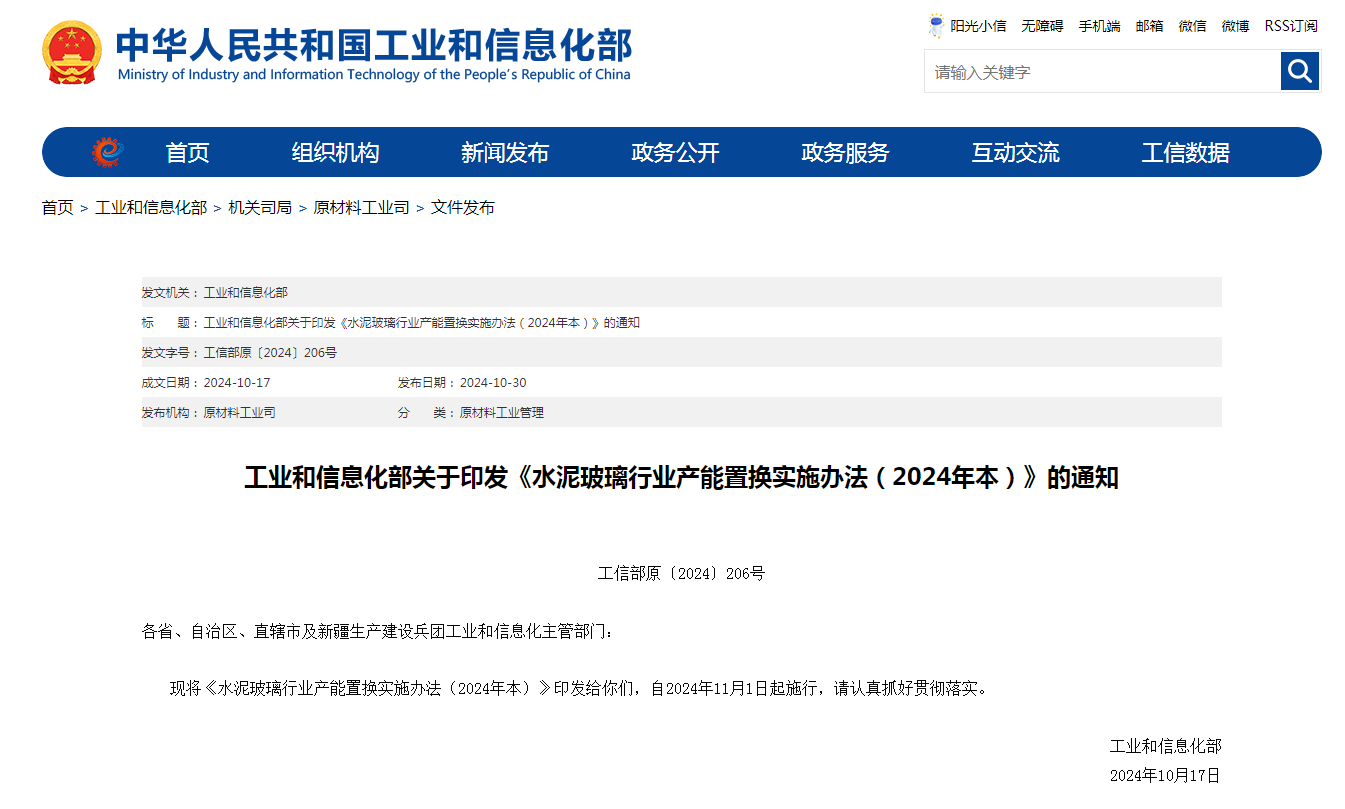Image resolution: width=1345 pixels, height=809 pixels.
Task: Focus the 请输入关键字 search field
Action: (1102, 72)
